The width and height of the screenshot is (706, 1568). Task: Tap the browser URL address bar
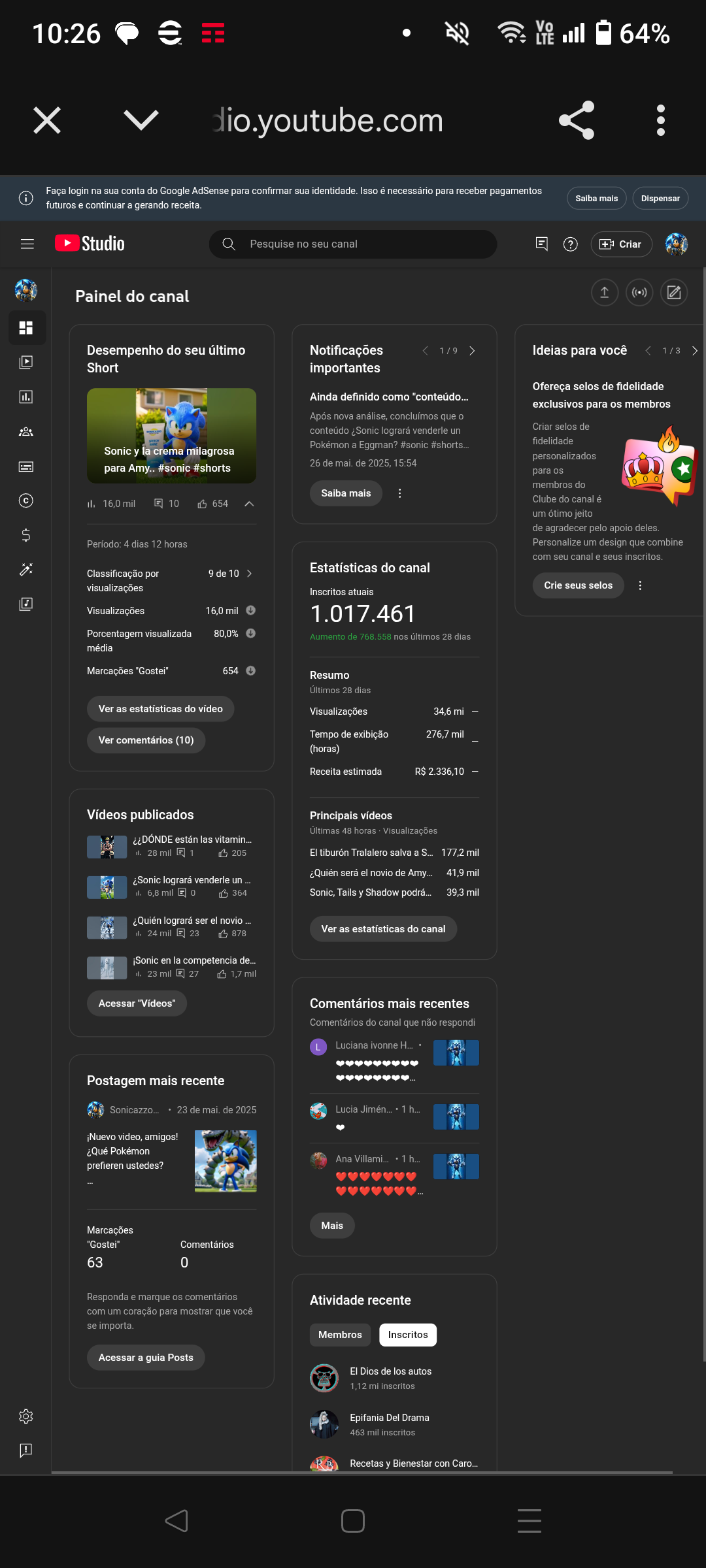click(x=327, y=121)
